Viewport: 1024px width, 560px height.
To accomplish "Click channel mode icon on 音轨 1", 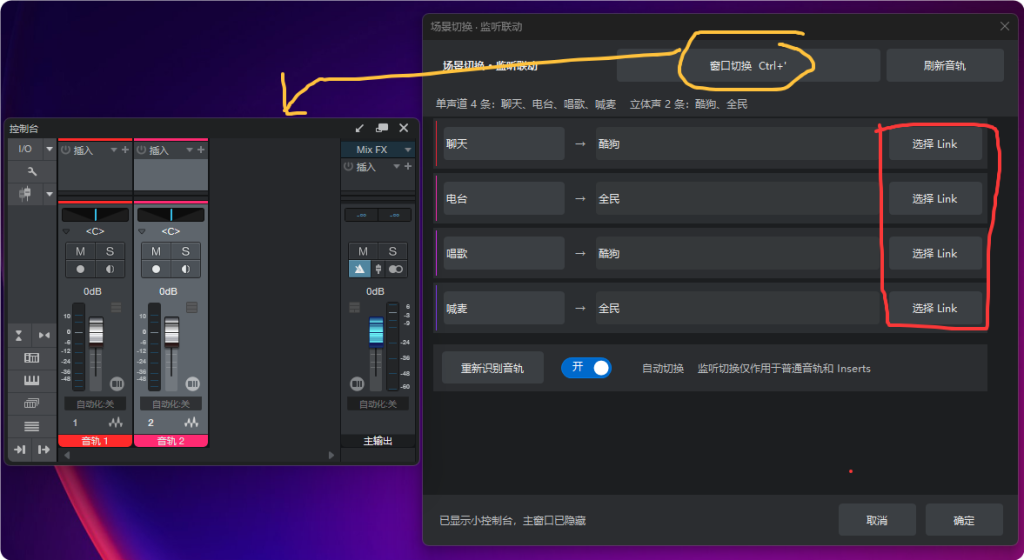I will (x=117, y=383).
